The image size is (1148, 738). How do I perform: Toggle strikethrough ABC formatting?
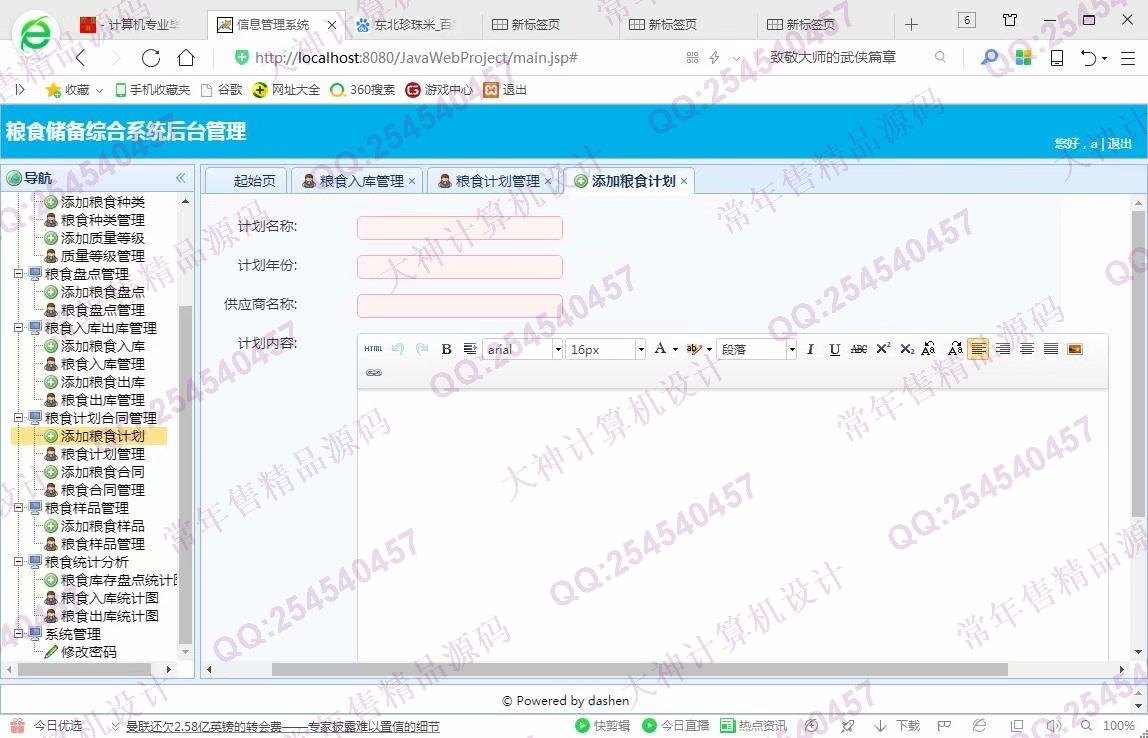859,349
